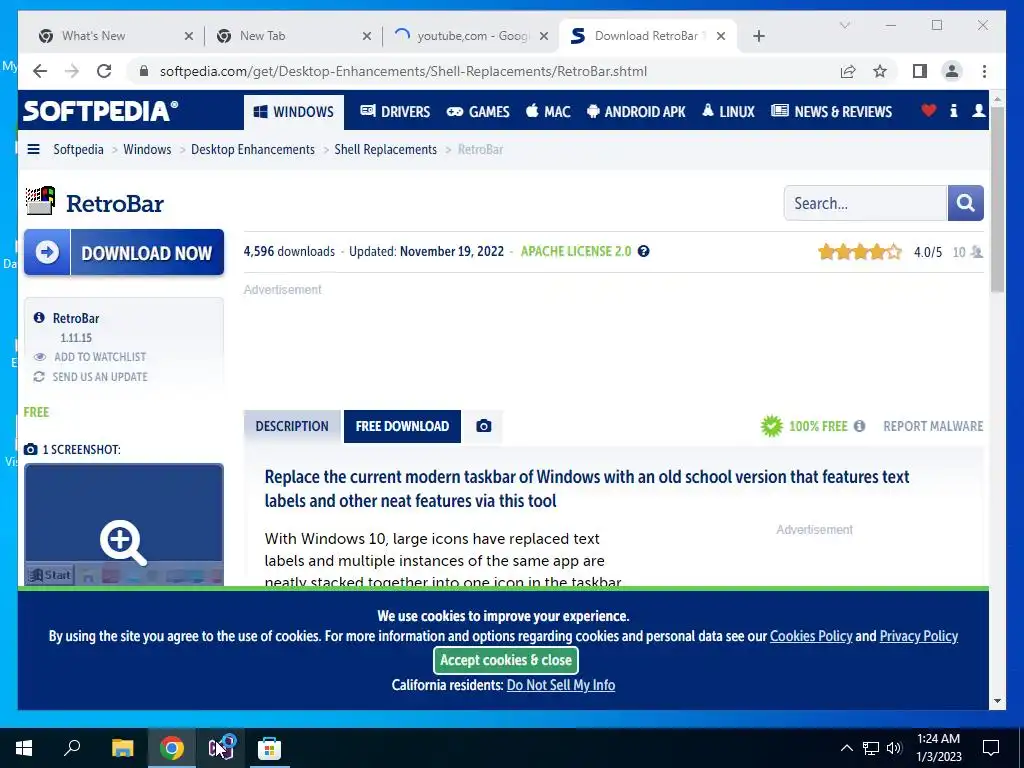Reload the Softpedia page
The width and height of the screenshot is (1024, 768).
(104, 71)
